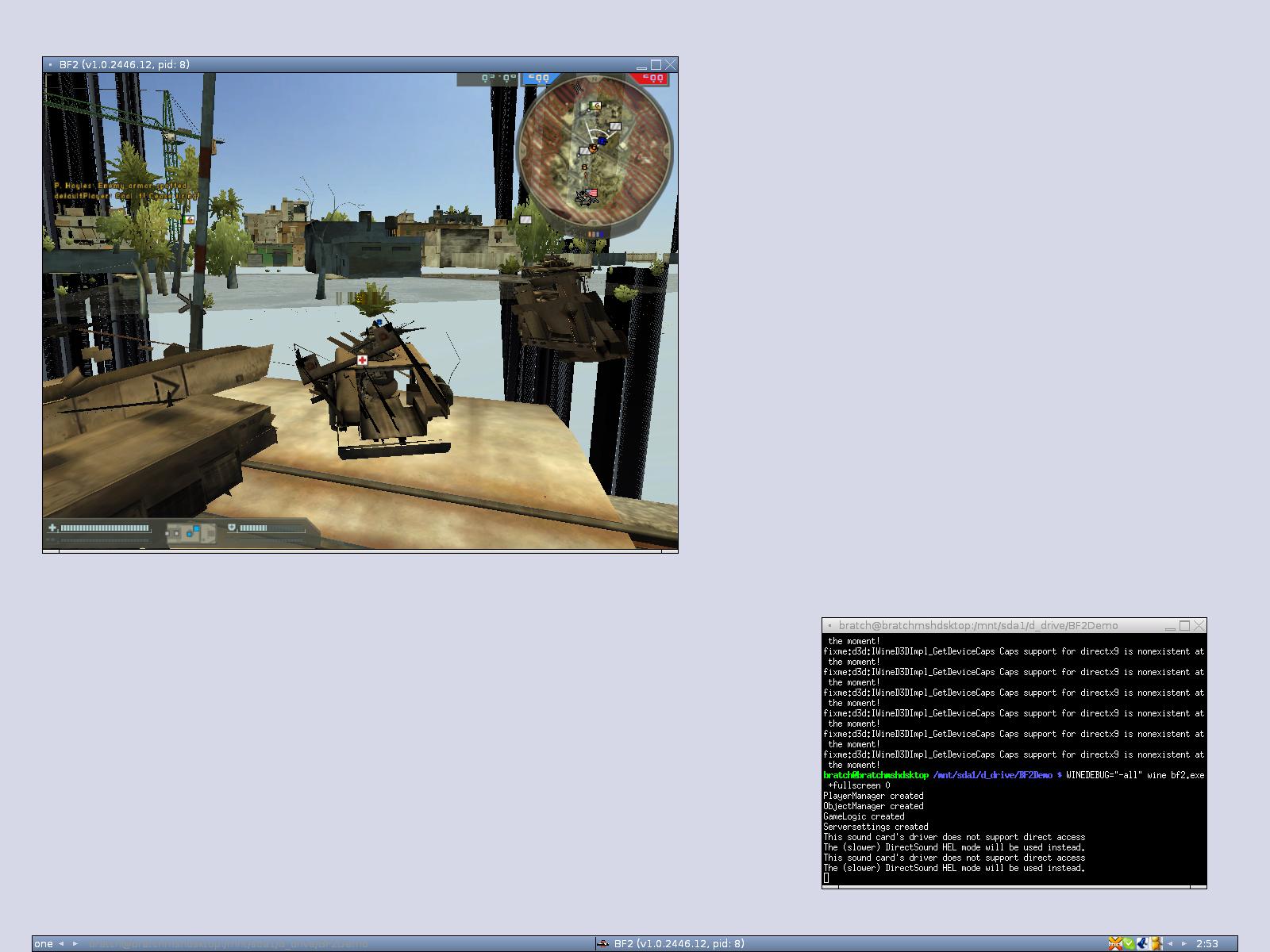Activate BF2 entry in the taskbar
The image size is (1270, 952).
point(849,943)
